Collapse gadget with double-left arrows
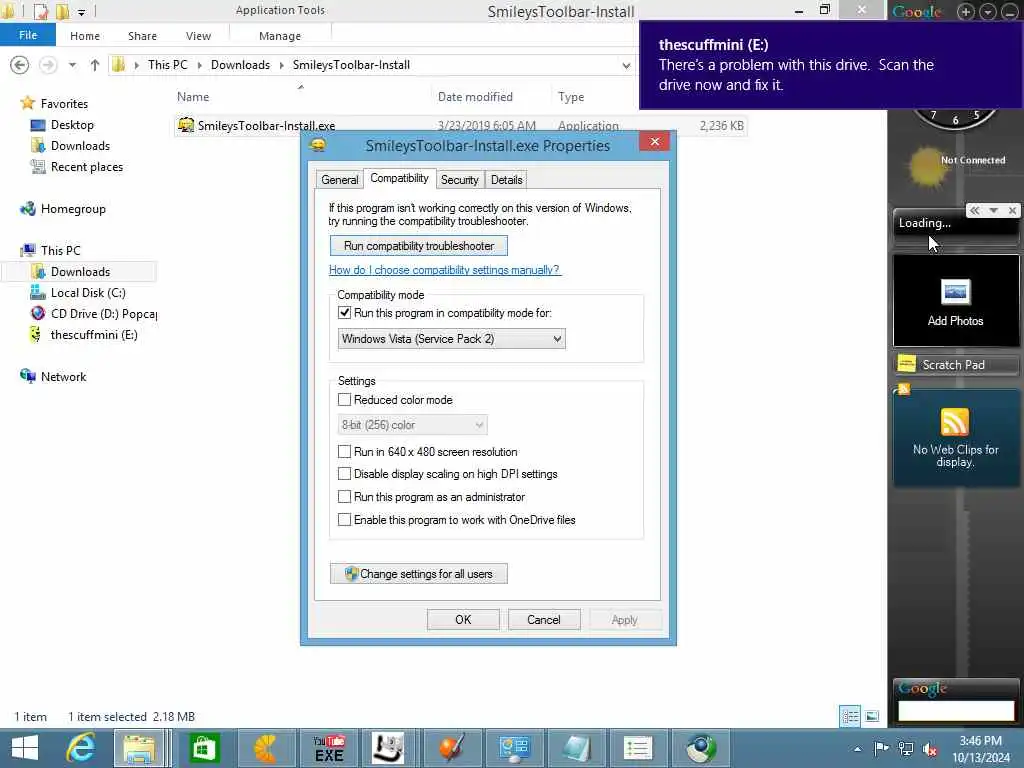This screenshot has width=1024, height=768. pos(974,210)
